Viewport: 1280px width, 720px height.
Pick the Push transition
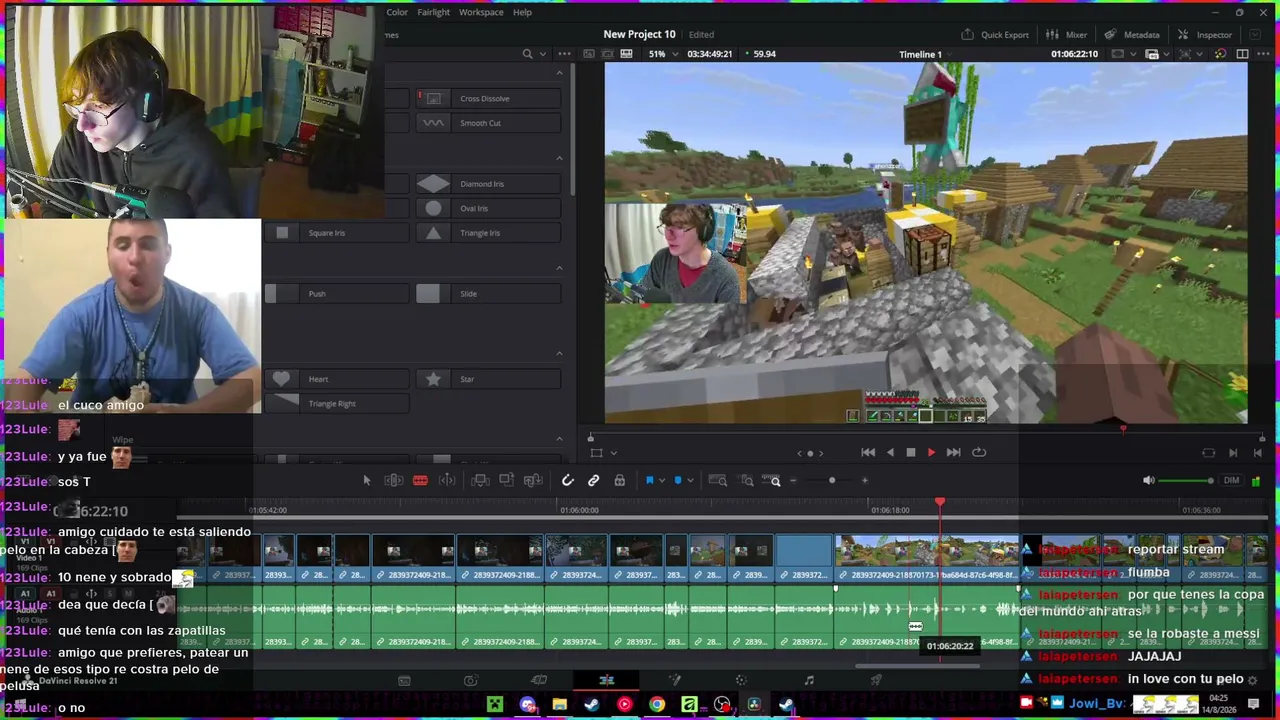click(336, 294)
